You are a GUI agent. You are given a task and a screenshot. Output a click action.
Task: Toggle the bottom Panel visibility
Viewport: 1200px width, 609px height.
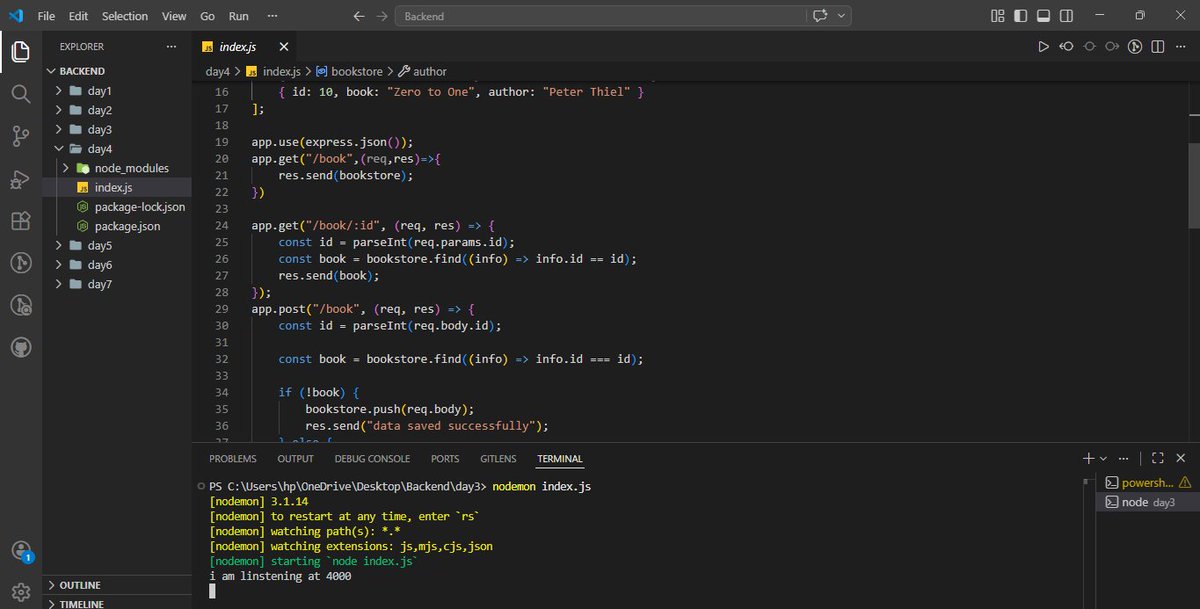[1044, 16]
